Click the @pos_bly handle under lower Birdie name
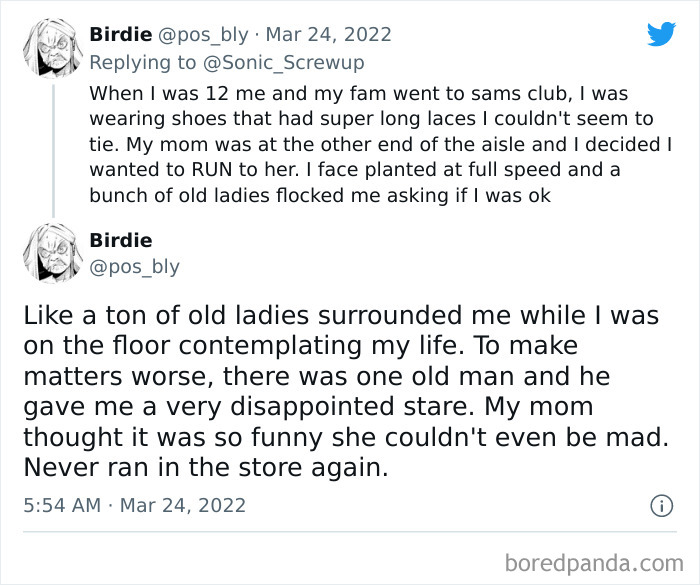Viewport: 700px width, 585px height. click(x=135, y=267)
